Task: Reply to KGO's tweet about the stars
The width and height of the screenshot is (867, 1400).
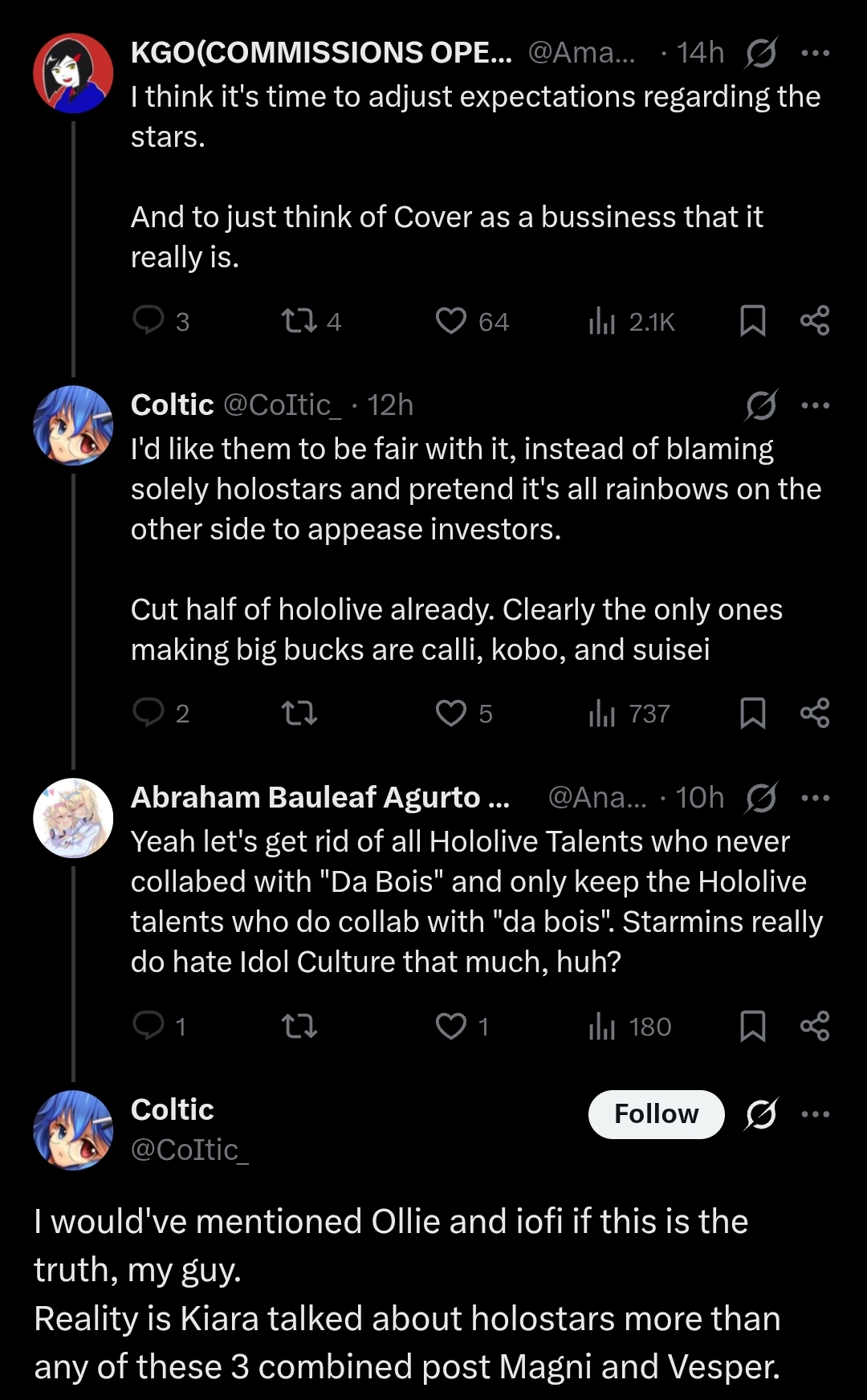Action: pyautogui.click(x=149, y=321)
